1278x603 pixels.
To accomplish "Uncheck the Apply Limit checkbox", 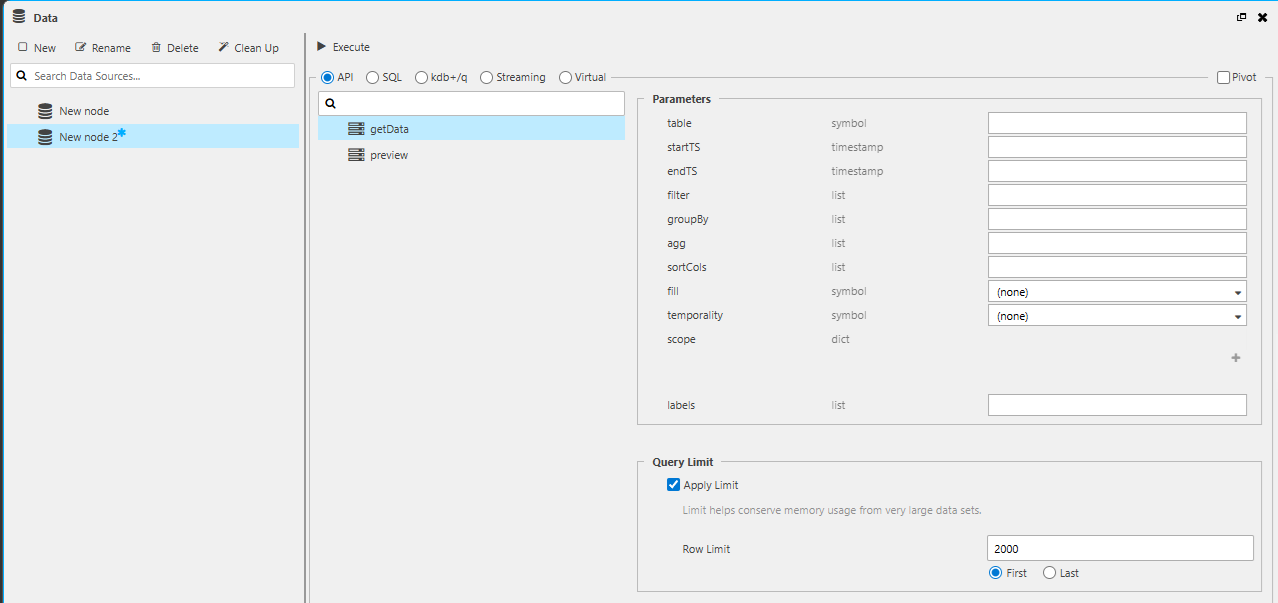I will (673, 485).
